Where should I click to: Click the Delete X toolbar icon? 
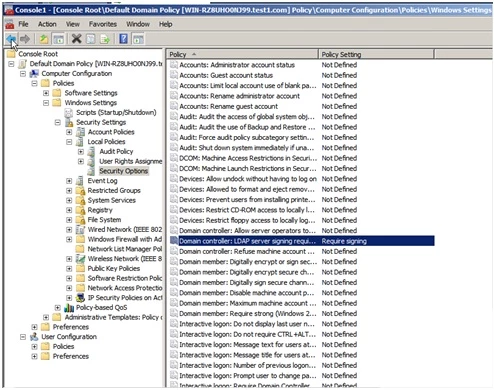(76, 39)
